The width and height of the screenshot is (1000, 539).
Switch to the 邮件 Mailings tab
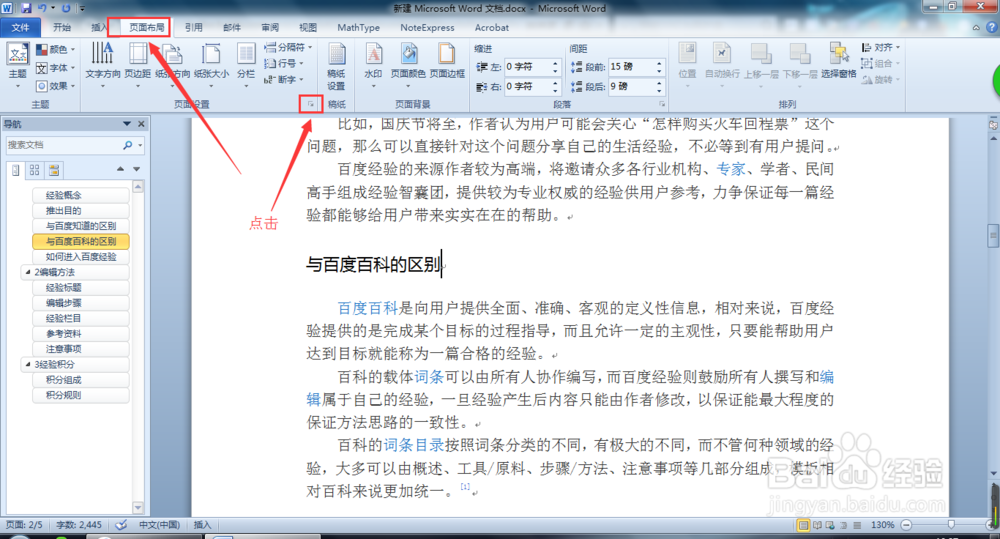pyautogui.click(x=232, y=27)
